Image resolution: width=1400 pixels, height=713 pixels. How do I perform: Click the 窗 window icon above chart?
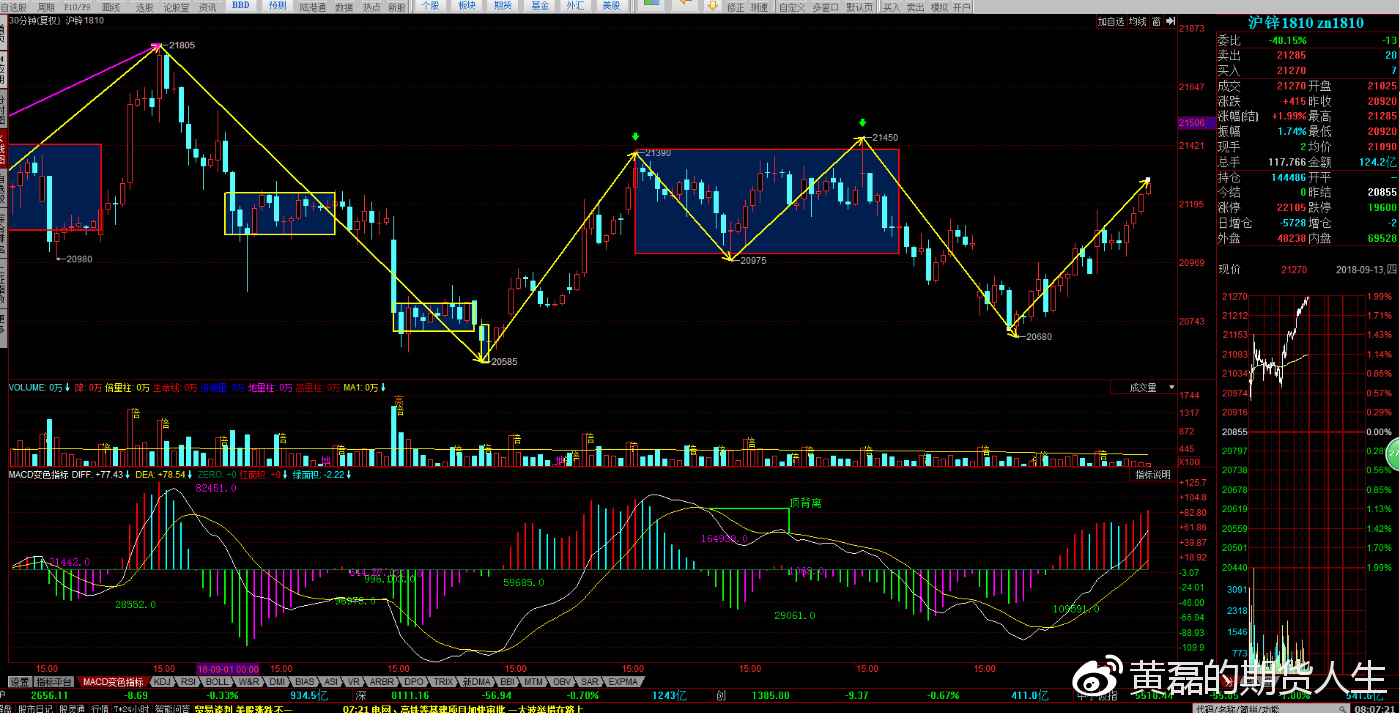(1155, 20)
